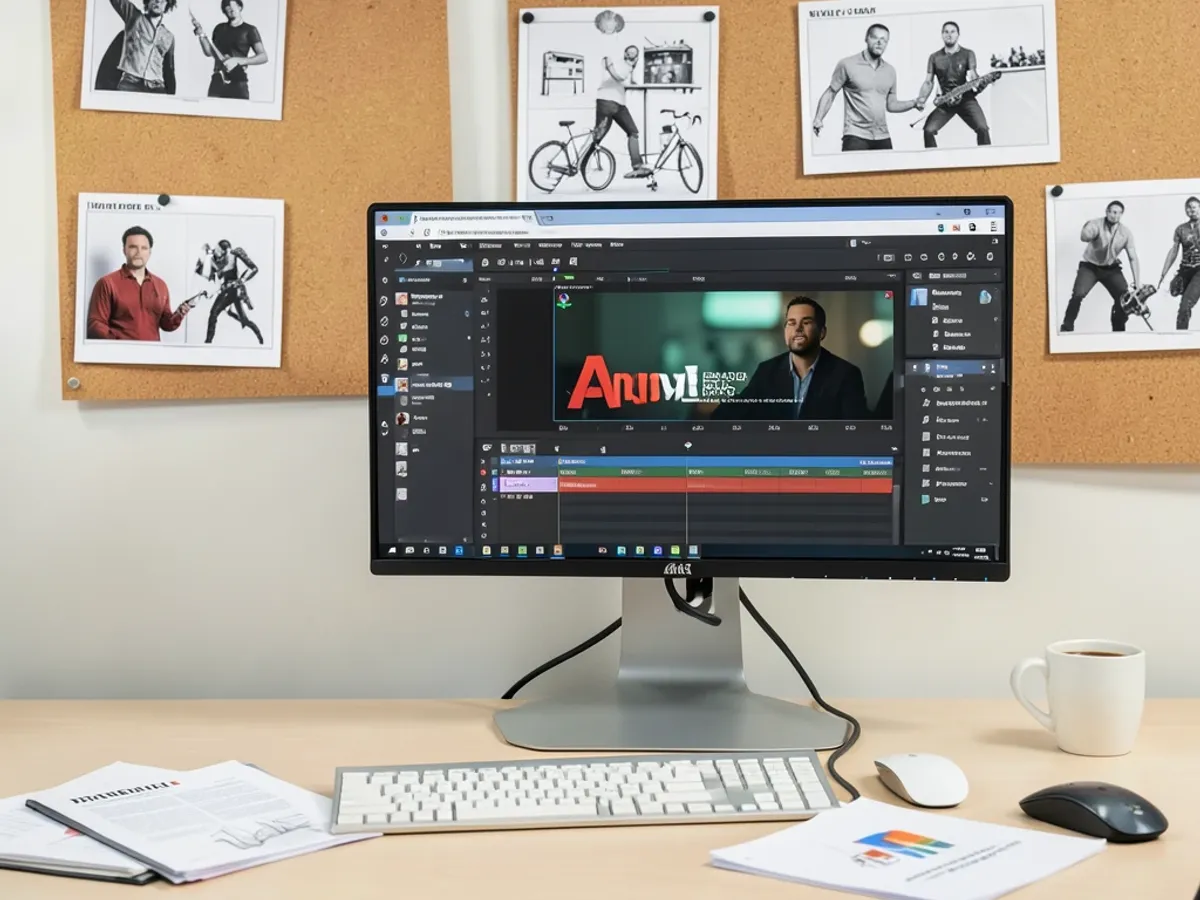
Task: Select the long red clip on the timeline
Action: coord(725,485)
